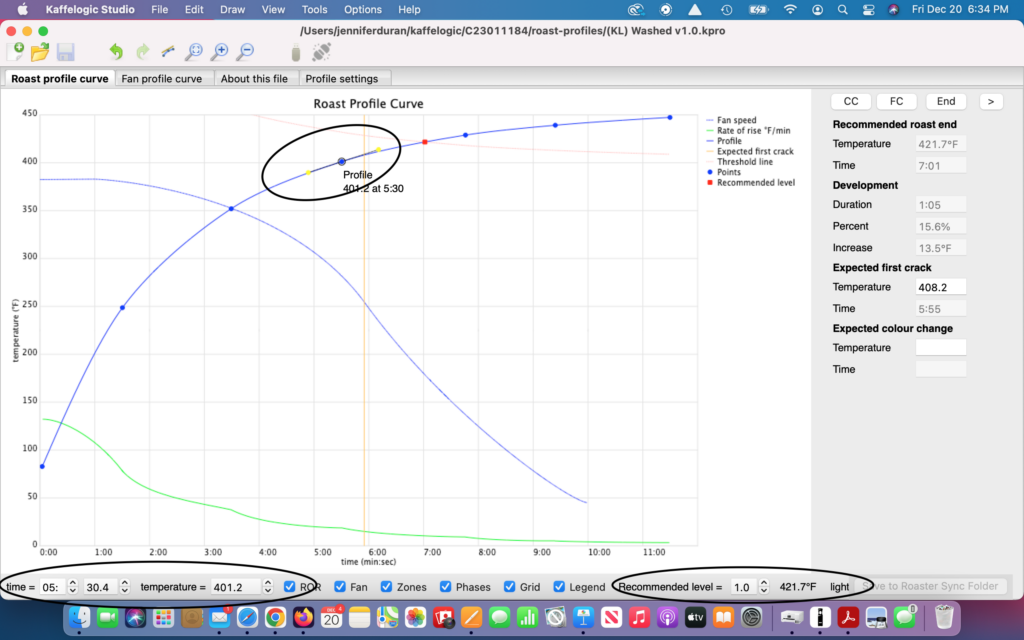Decrease Recommended level with stepper down arrow
This screenshot has height=640, width=1024.
[763, 590]
